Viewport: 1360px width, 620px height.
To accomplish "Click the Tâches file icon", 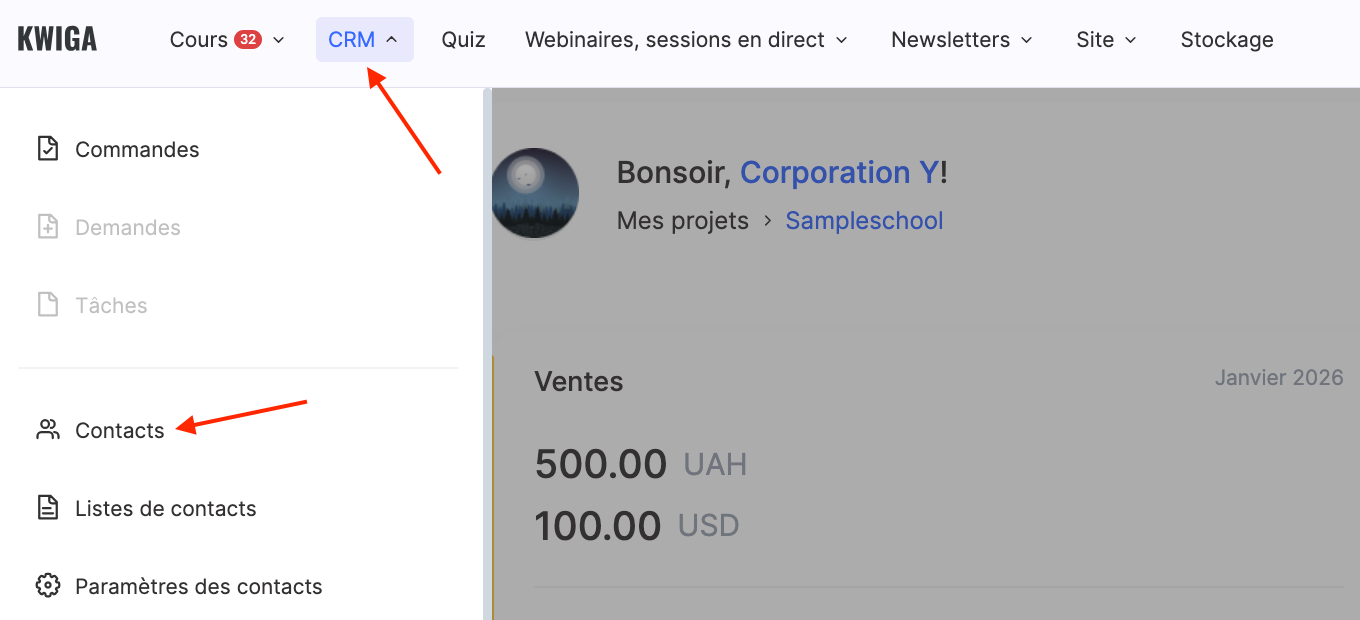I will (x=48, y=305).
